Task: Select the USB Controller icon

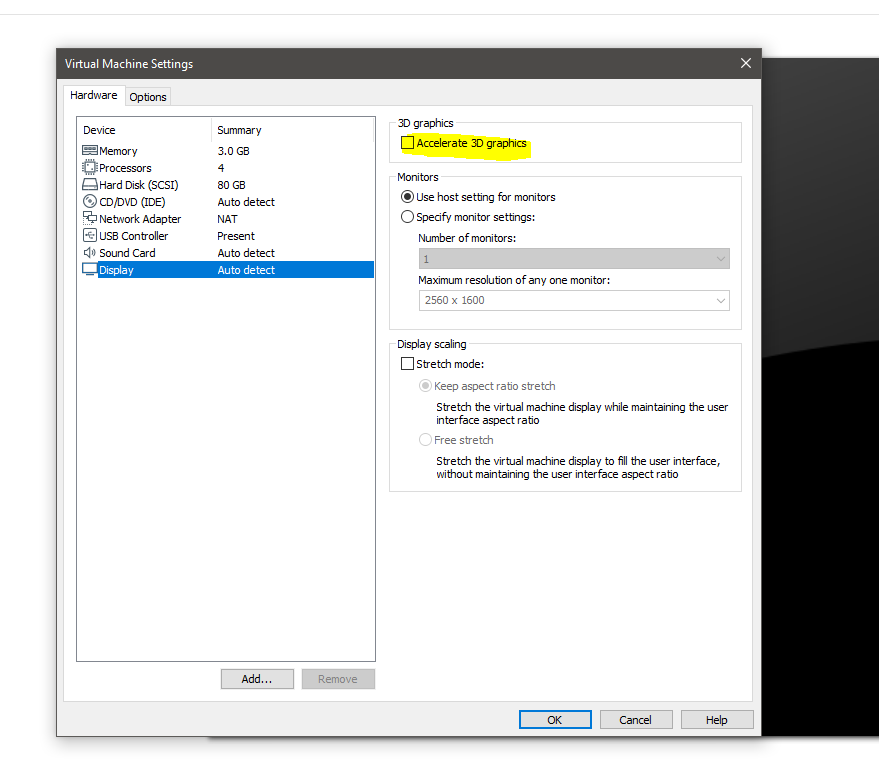Action: tap(90, 236)
